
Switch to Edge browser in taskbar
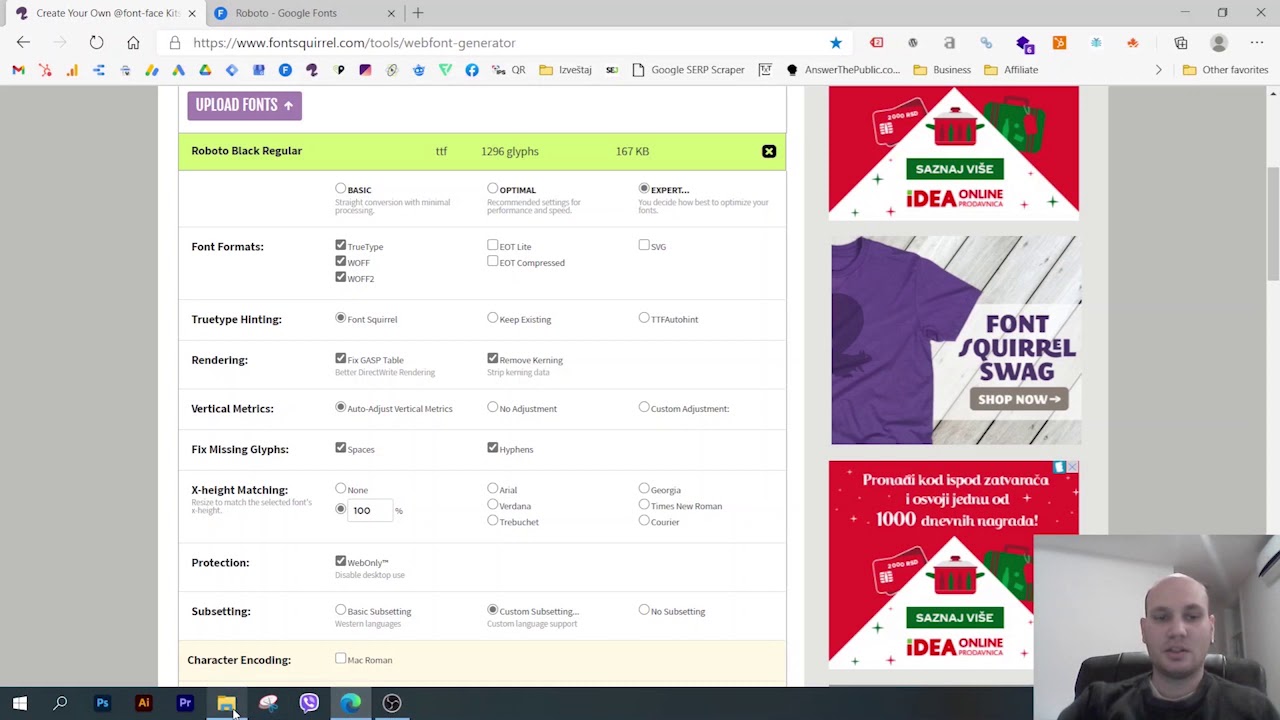point(350,703)
